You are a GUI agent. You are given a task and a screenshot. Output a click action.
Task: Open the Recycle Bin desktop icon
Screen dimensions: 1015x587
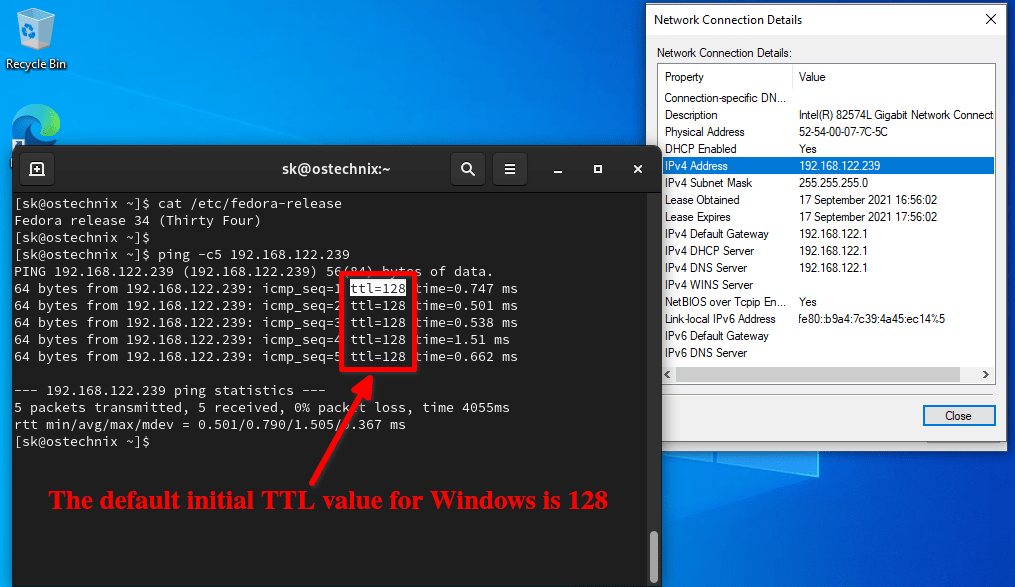click(36, 39)
